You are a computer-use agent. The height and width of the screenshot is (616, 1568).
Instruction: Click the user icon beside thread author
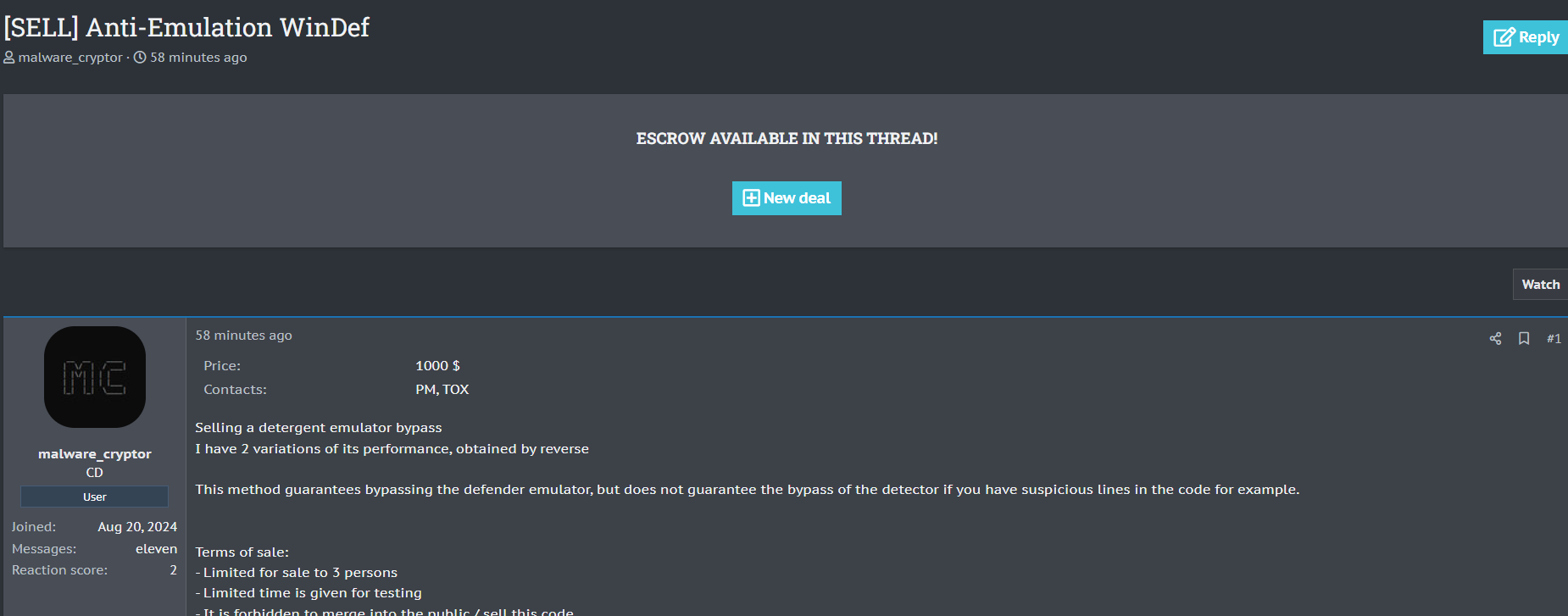[9, 58]
